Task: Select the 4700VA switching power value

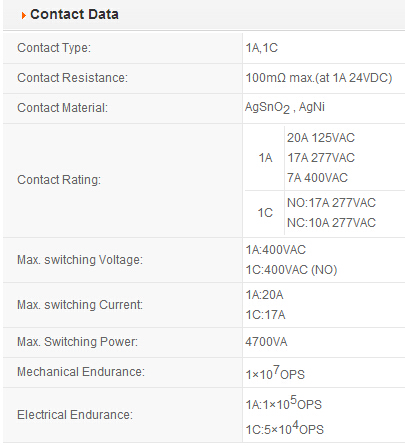Action: (266, 342)
